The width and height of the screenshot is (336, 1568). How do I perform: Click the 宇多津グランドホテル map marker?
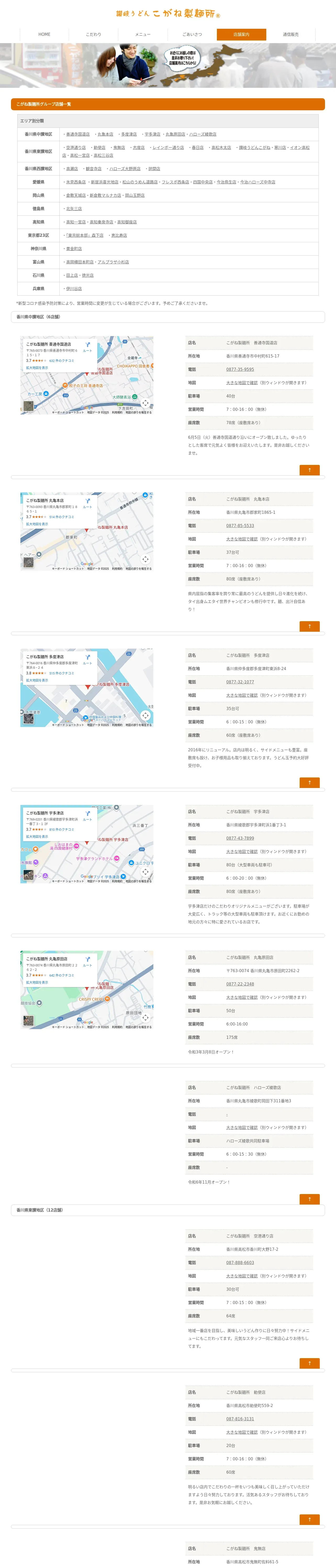click(x=116, y=859)
